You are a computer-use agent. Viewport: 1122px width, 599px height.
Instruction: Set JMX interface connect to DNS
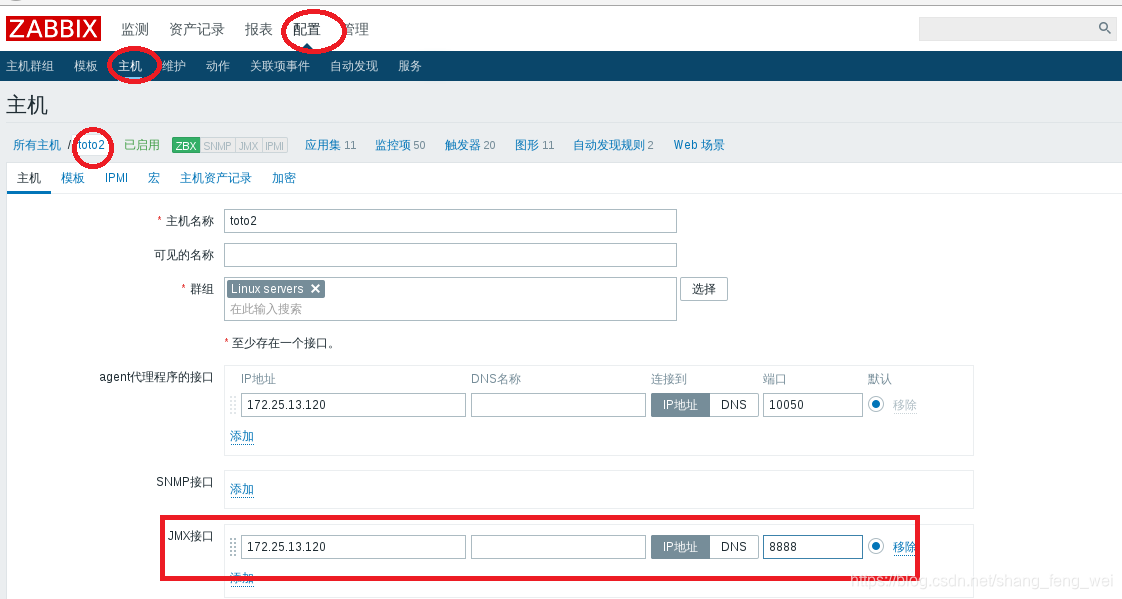pyautogui.click(x=733, y=547)
